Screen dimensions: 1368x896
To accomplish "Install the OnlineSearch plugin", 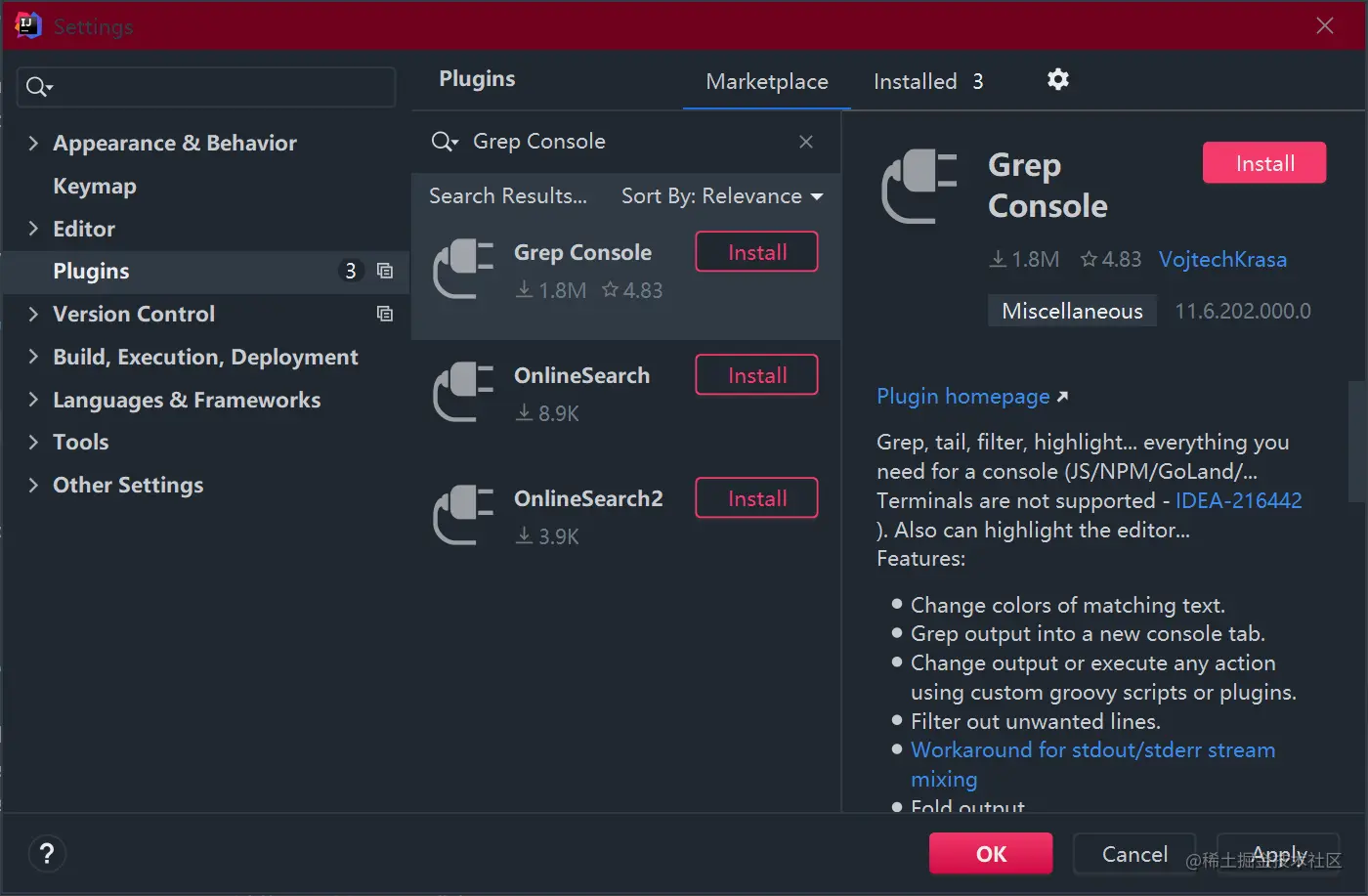I will 756,375.
